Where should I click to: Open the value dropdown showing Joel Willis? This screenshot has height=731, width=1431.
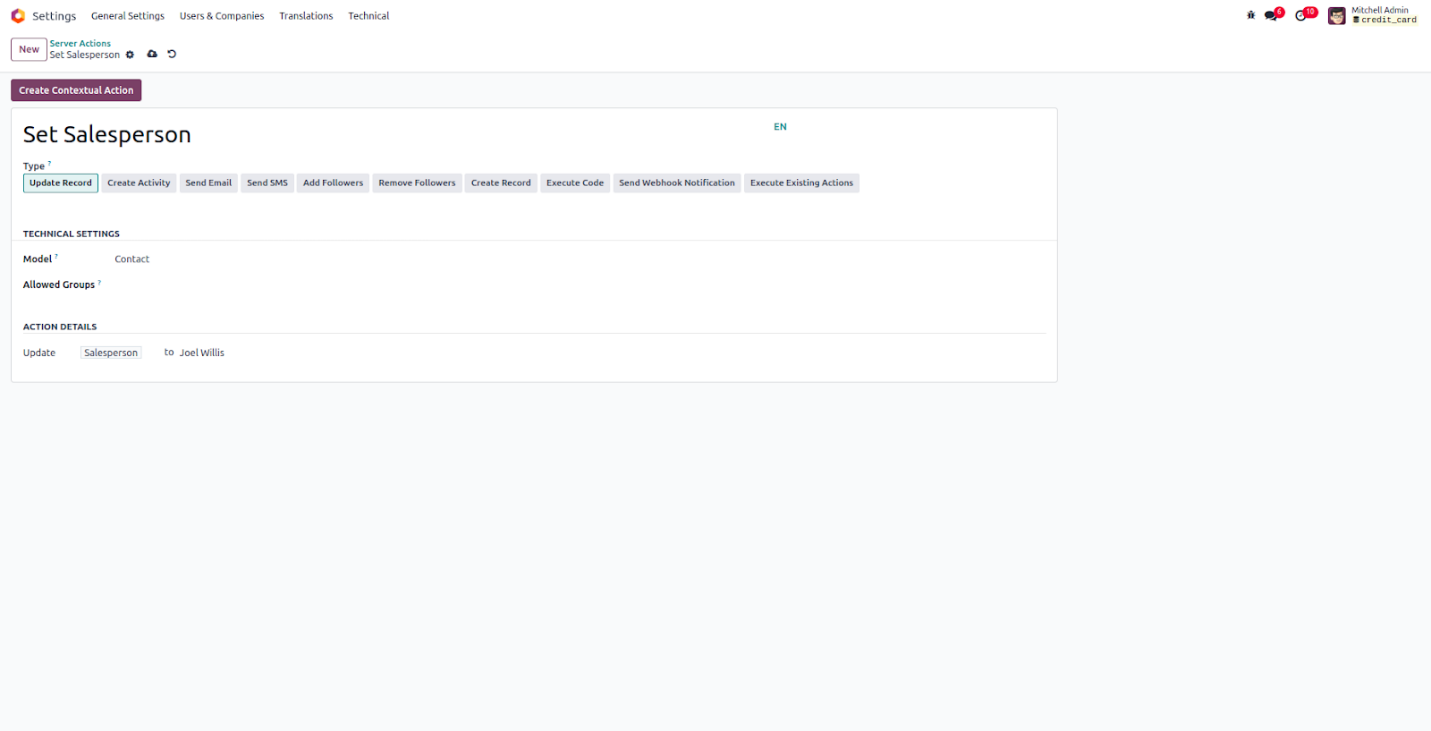pyautogui.click(x=202, y=353)
